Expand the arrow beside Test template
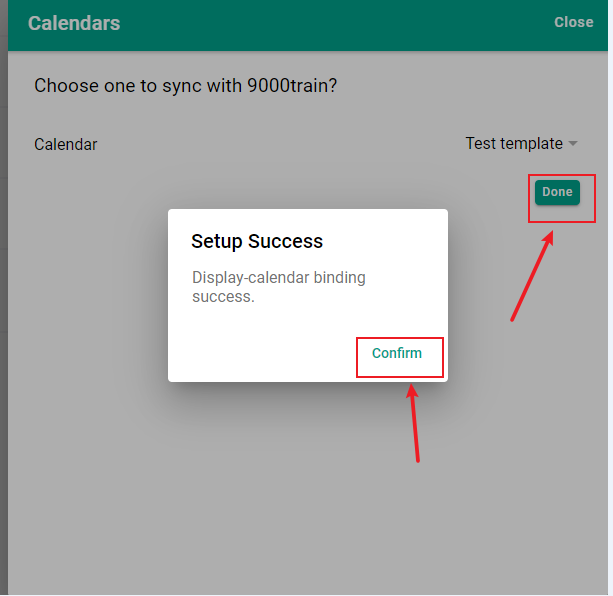Screen dimensions: 613x596 tap(573, 143)
